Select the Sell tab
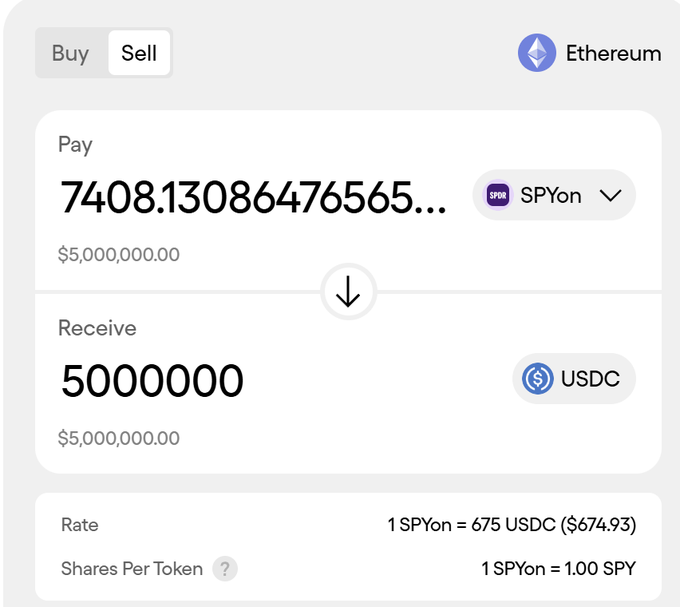This screenshot has height=607, width=680. point(139,53)
